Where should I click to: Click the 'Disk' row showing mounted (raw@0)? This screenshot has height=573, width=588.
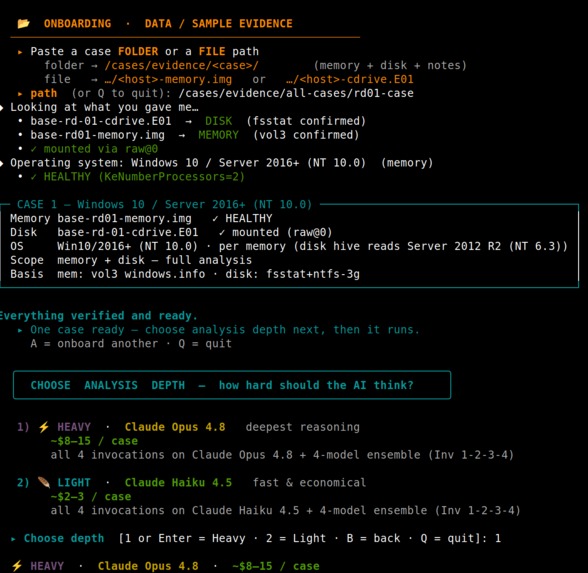coord(171,232)
